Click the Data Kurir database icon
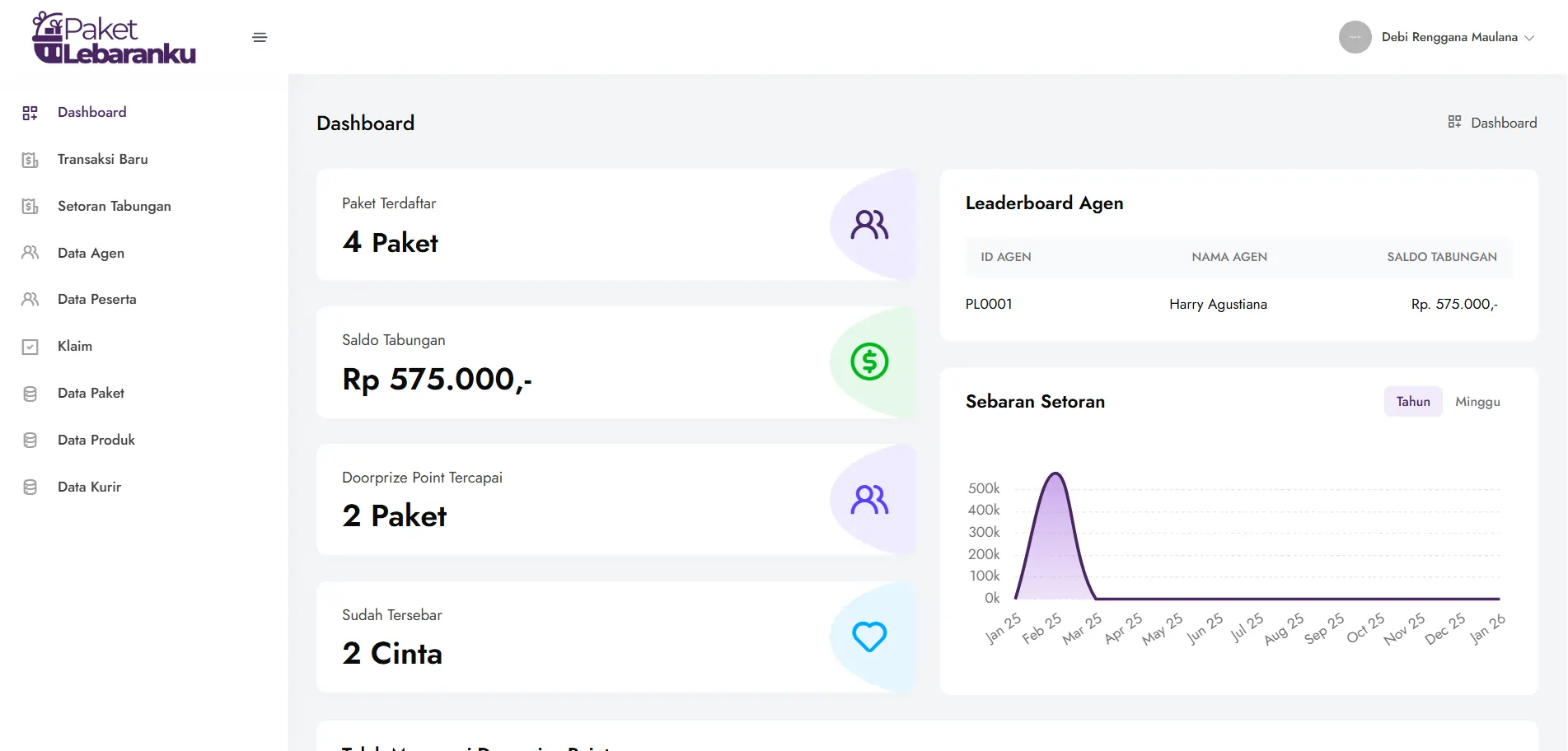This screenshot has height=751, width=1568. (x=30, y=487)
